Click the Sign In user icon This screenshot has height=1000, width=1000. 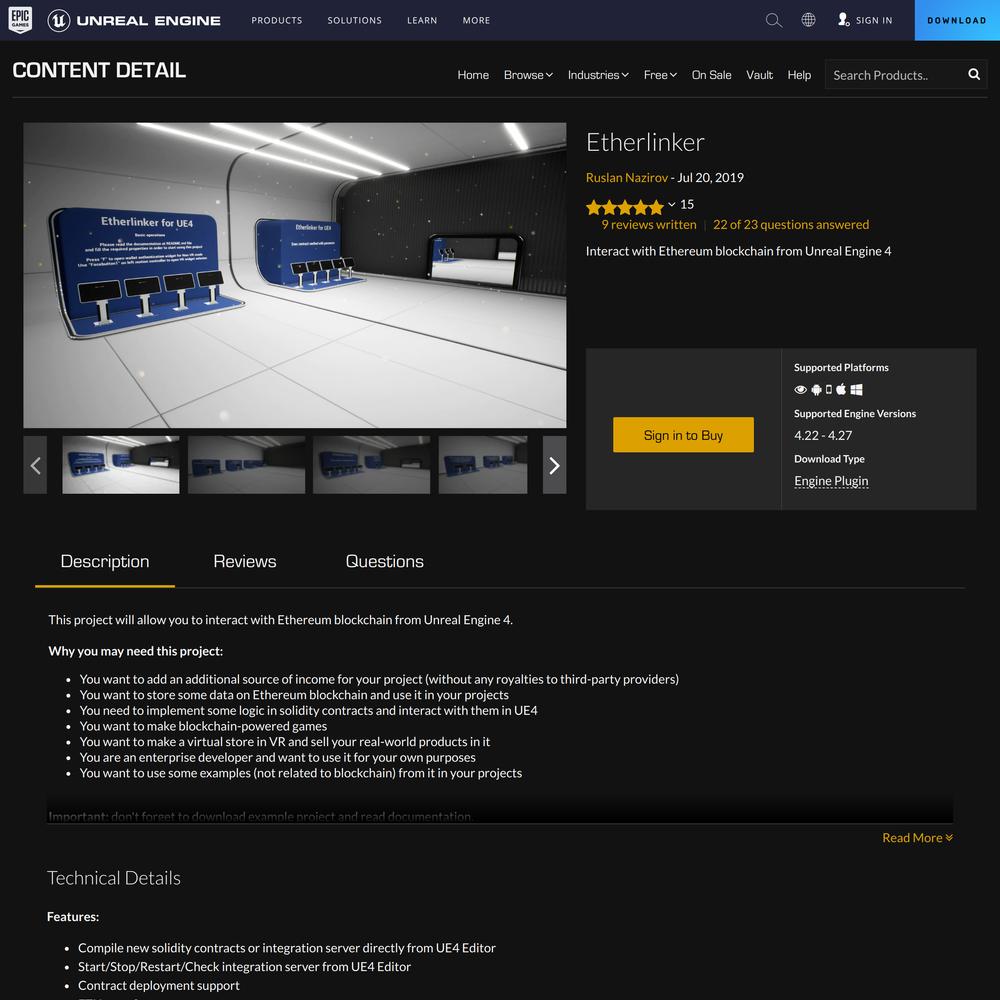843,20
